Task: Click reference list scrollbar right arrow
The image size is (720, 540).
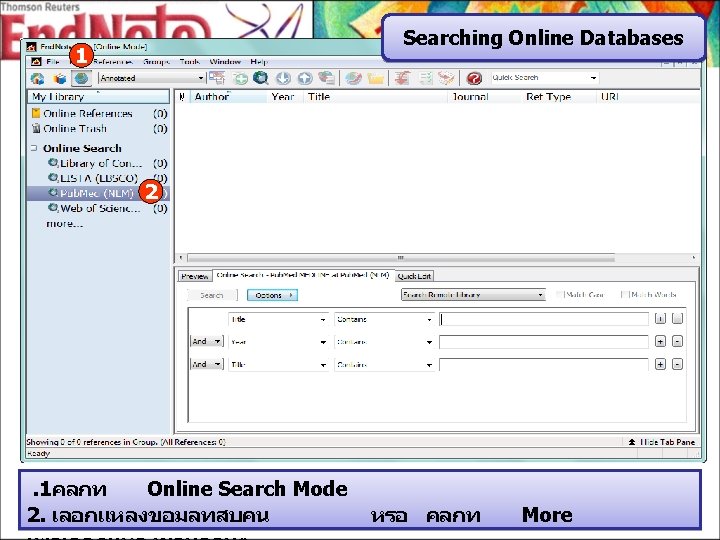Action: point(694,258)
